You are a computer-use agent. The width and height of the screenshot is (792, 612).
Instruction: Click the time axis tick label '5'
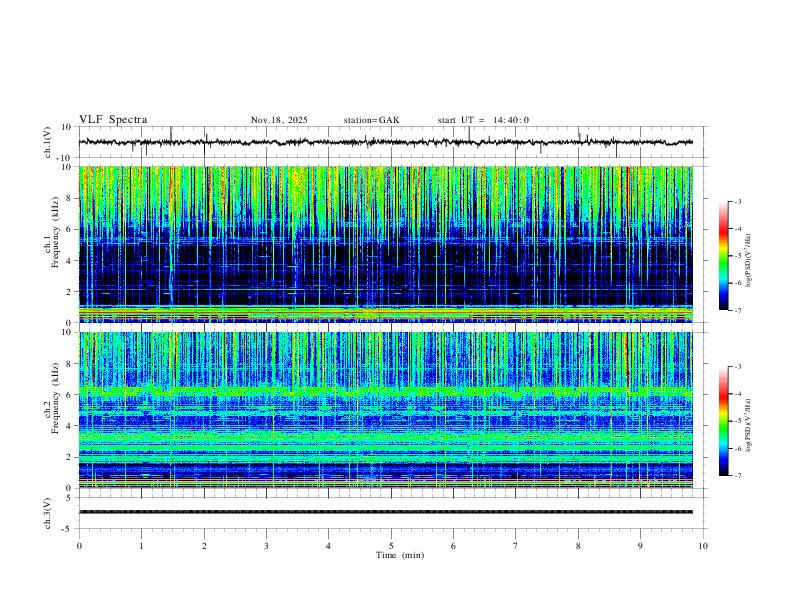pyautogui.click(x=391, y=546)
